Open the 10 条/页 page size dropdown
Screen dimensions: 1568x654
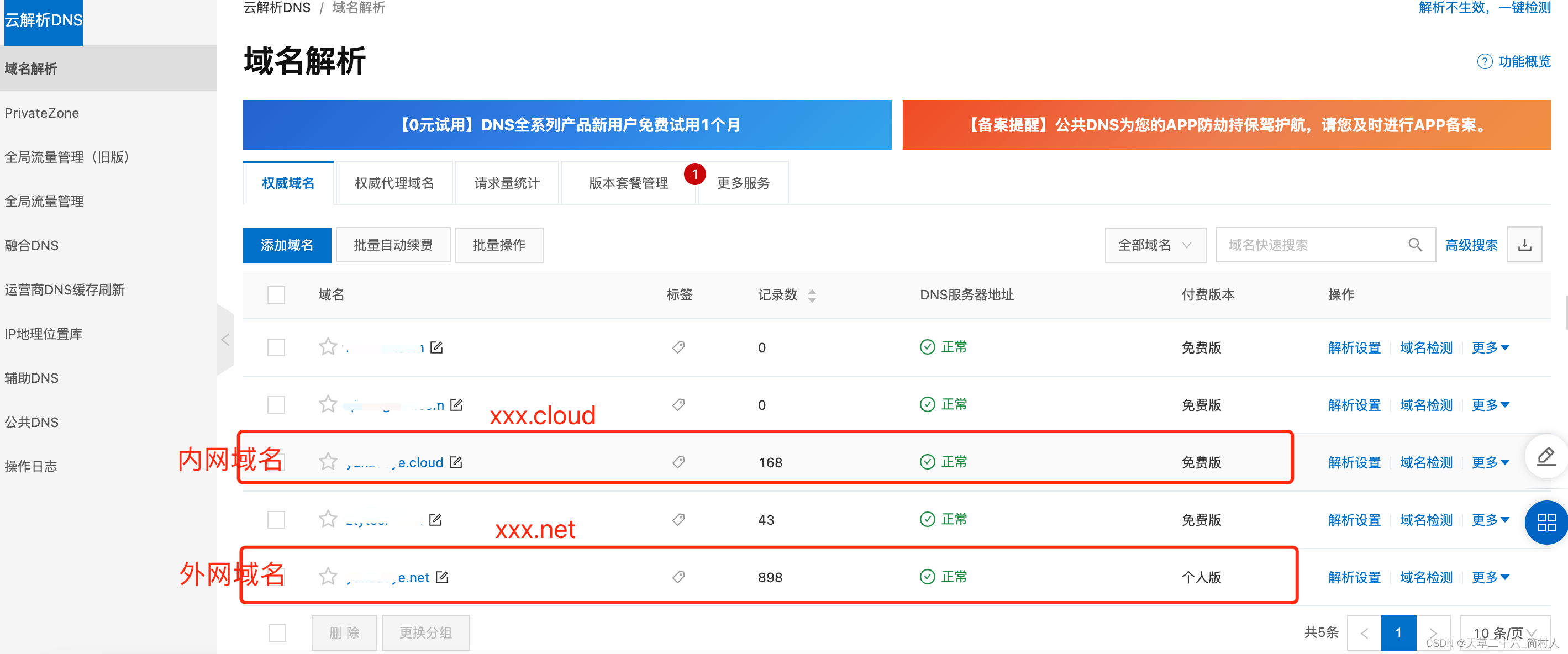point(1506,632)
